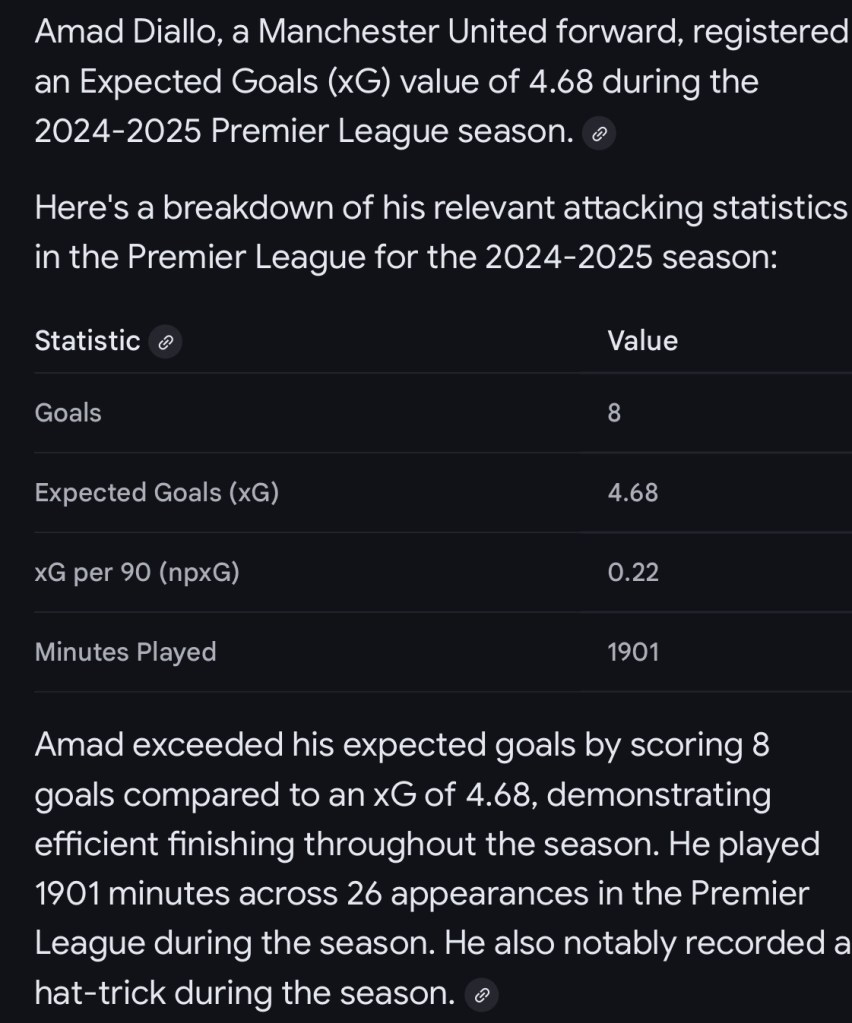Click the Goals value of 8
852x1023 pixels.
614,413
